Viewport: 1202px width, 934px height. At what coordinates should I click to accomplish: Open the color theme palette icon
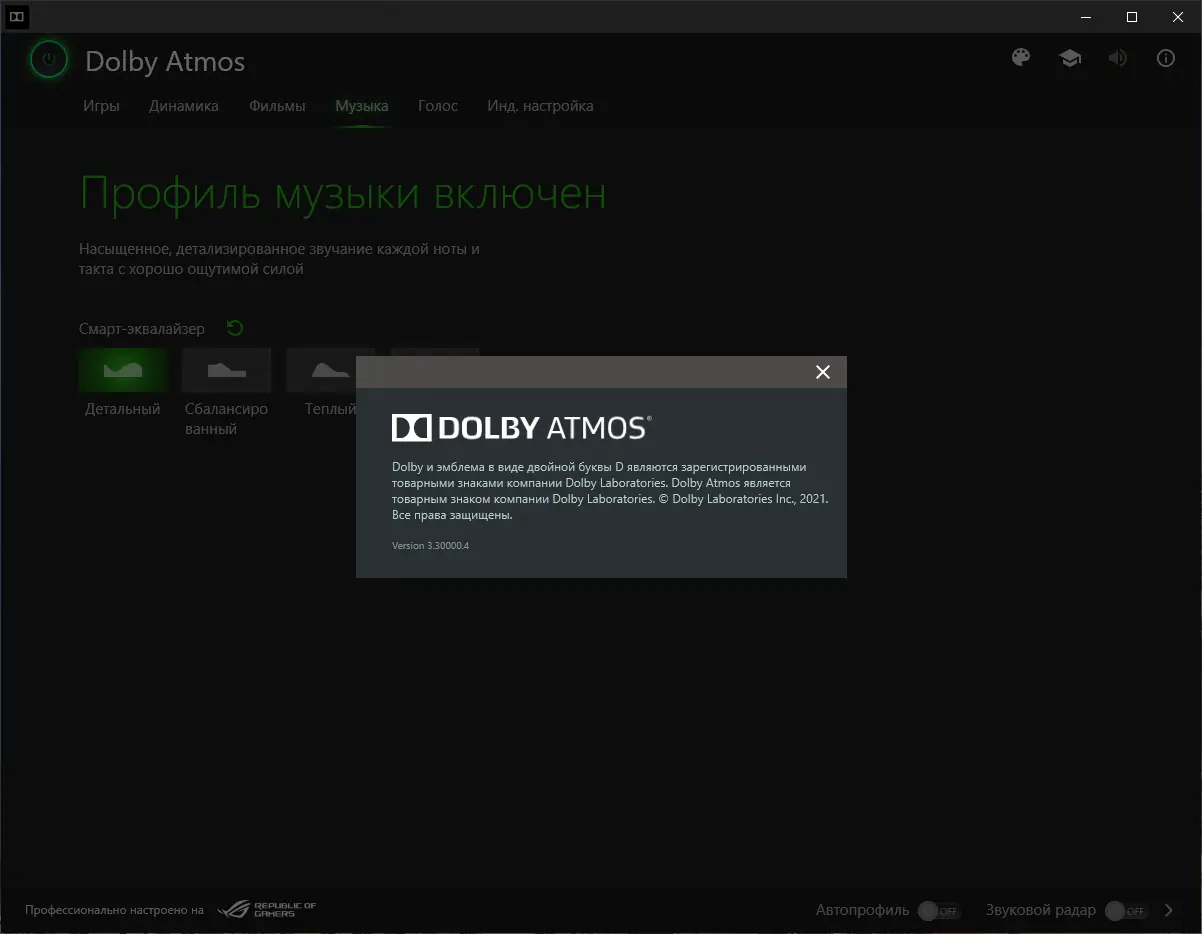click(x=1021, y=58)
